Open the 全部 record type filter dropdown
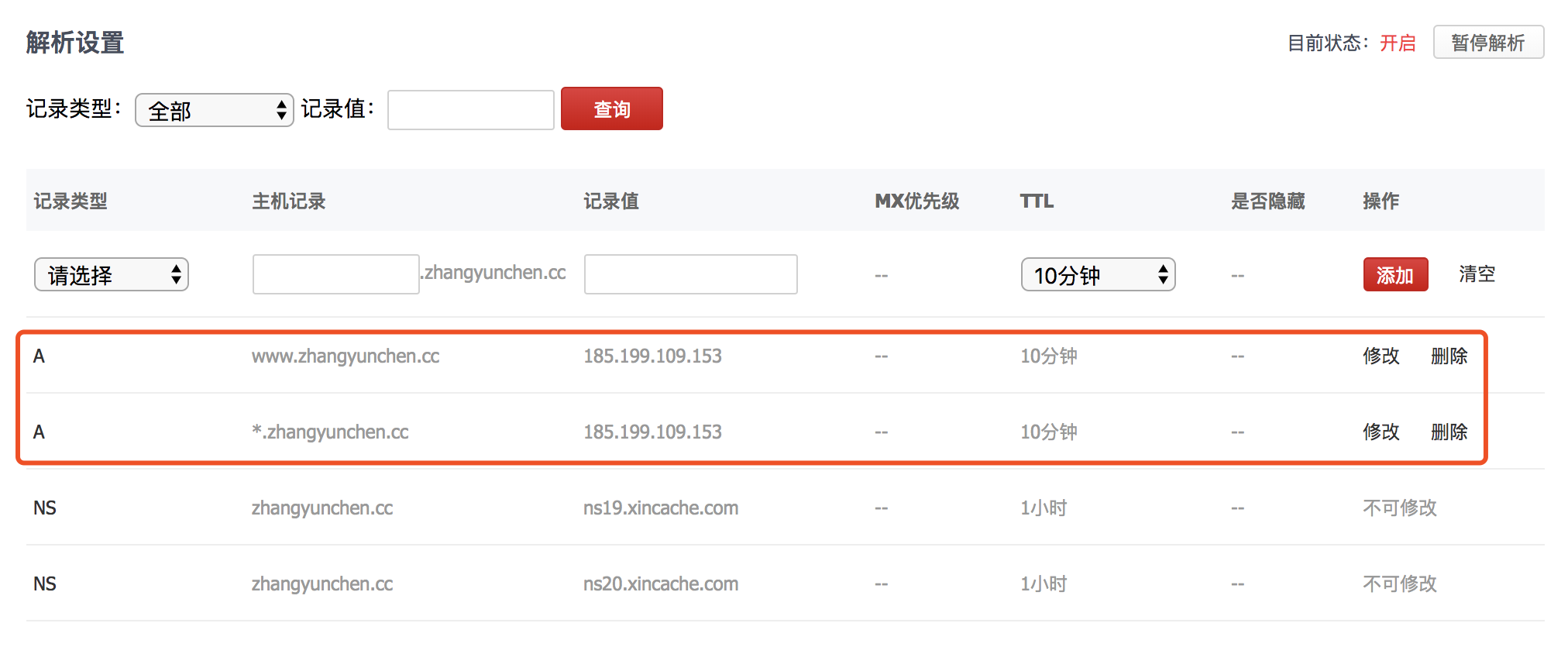The image size is (1568, 654). coord(215,111)
